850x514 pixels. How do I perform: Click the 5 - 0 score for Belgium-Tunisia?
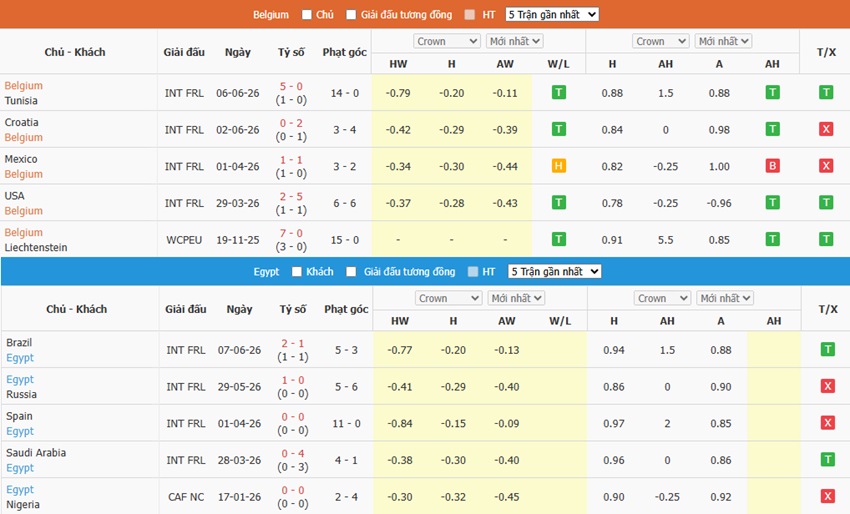point(291,86)
